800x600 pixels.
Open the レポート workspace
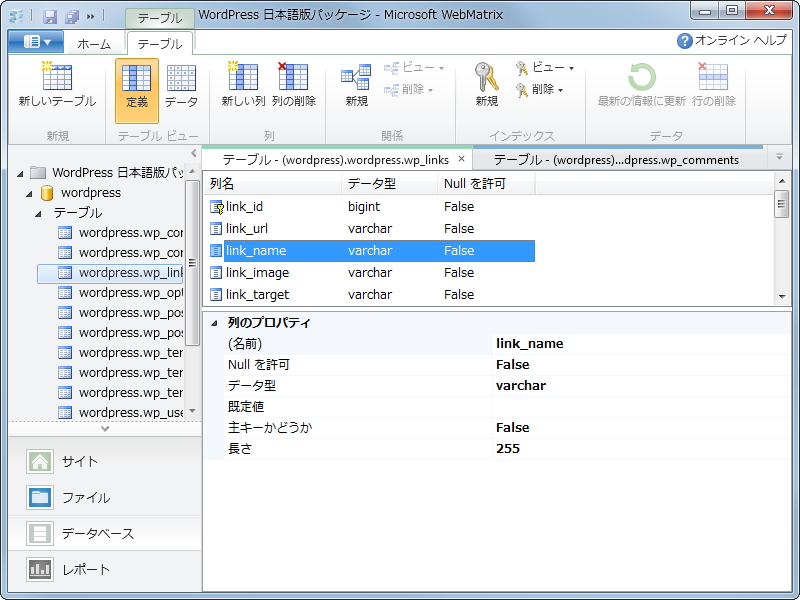point(105,569)
